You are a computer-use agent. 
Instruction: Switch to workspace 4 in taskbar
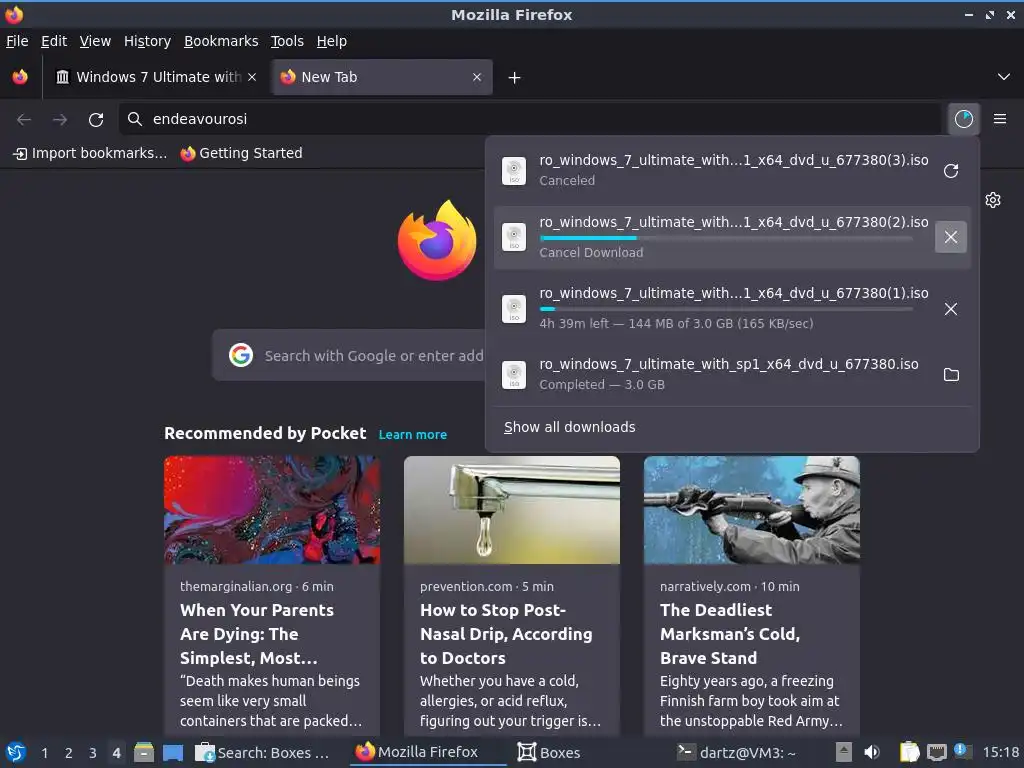pyautogui.click(x=116, y=753)
